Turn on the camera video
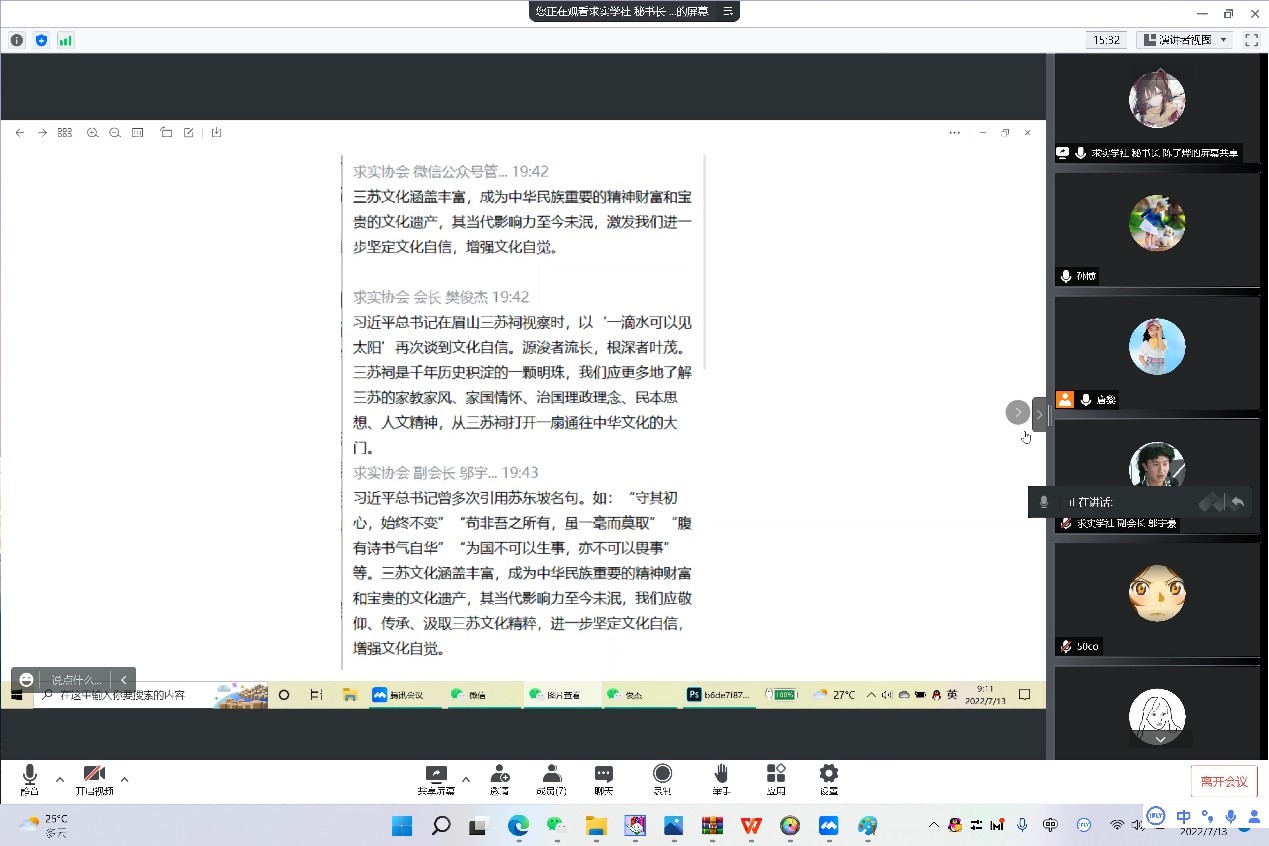This screenshot has width=1269, height=846. pos(94,778)
